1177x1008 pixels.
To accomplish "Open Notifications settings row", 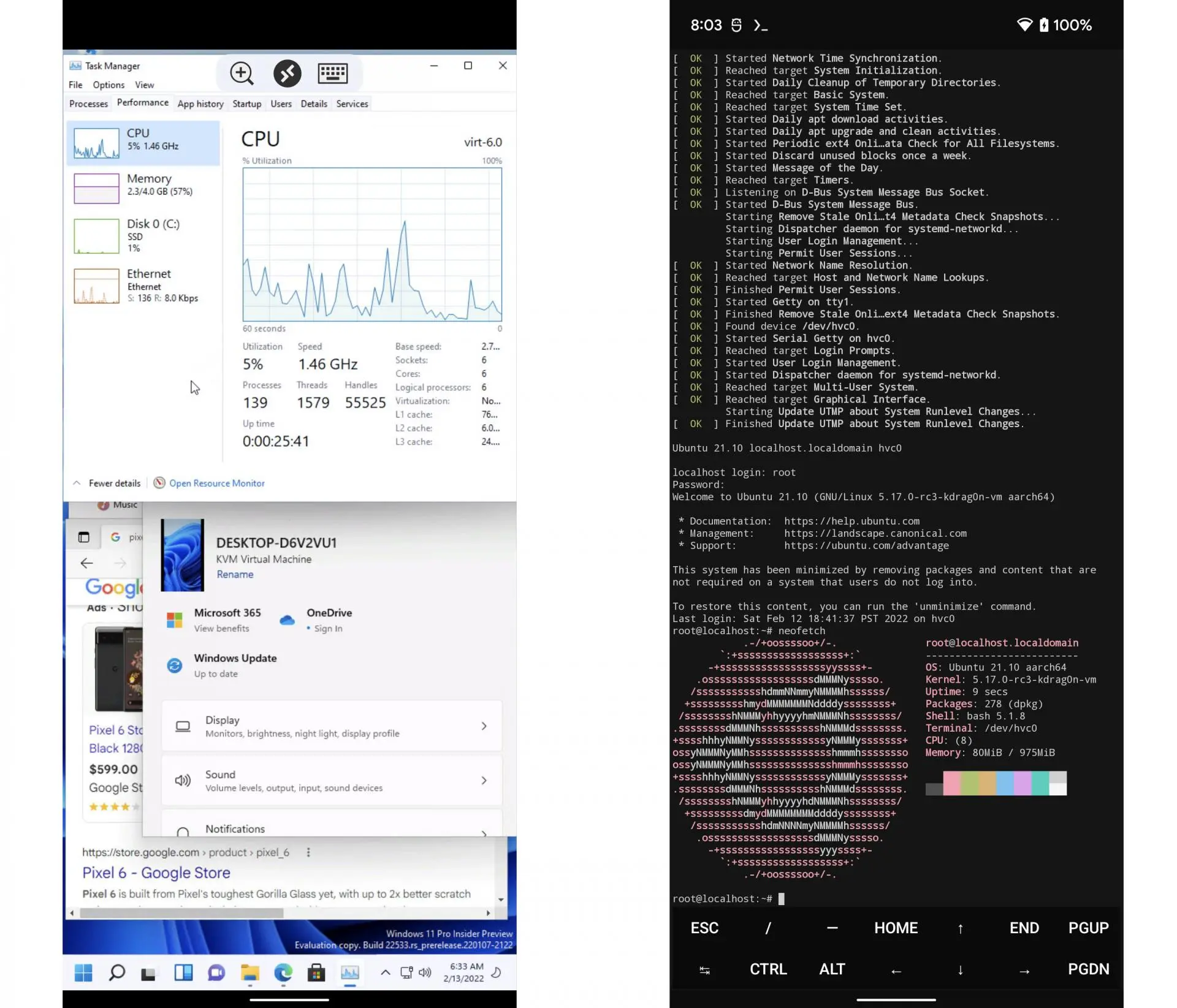I will (332, 824).
